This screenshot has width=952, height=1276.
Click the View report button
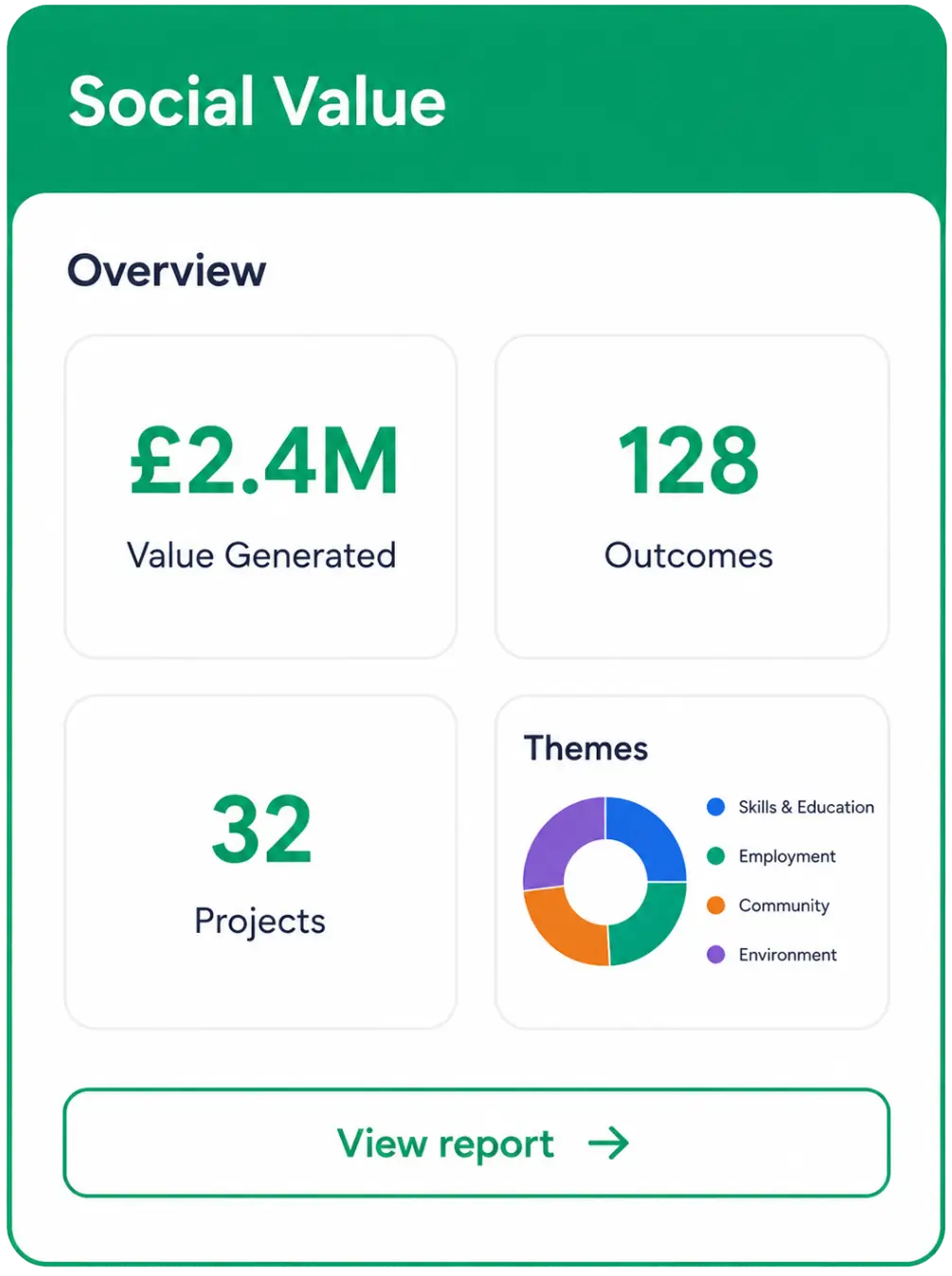point(476,1142)
